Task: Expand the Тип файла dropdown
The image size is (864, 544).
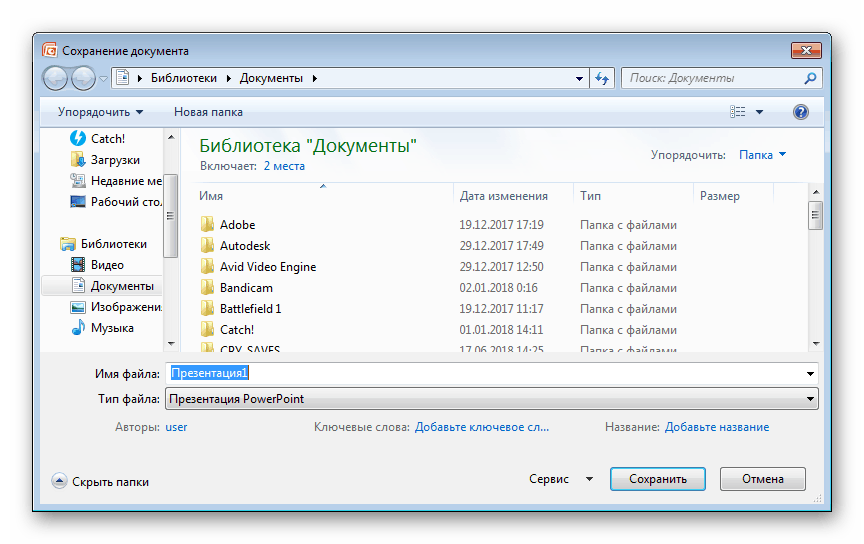Action: [x=811, y=399]
